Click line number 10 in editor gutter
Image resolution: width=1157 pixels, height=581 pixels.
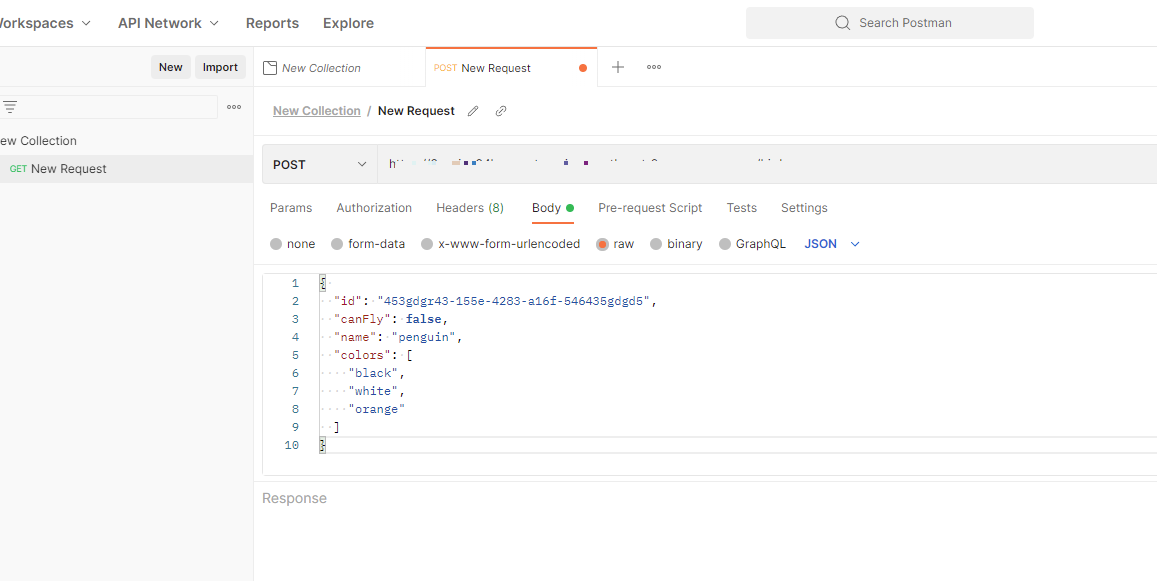tap(291, 445)
